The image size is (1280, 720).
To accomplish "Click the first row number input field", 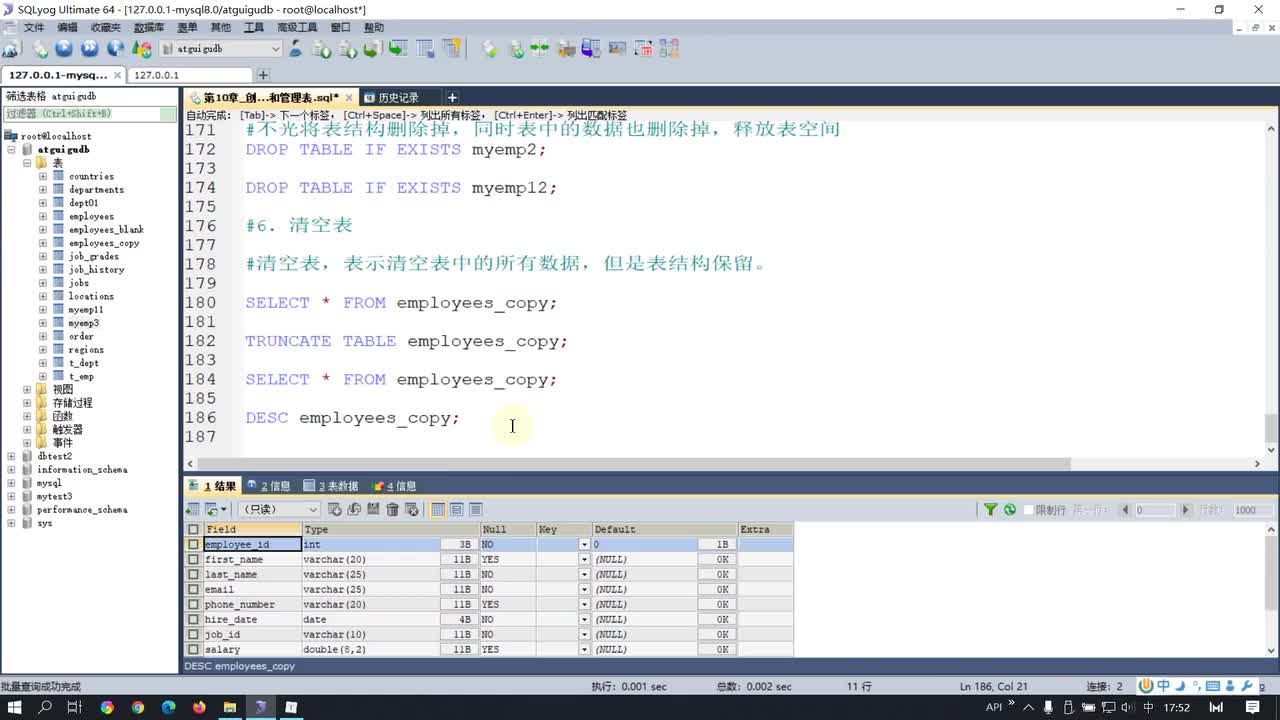I will click(x=1154, y=510).
